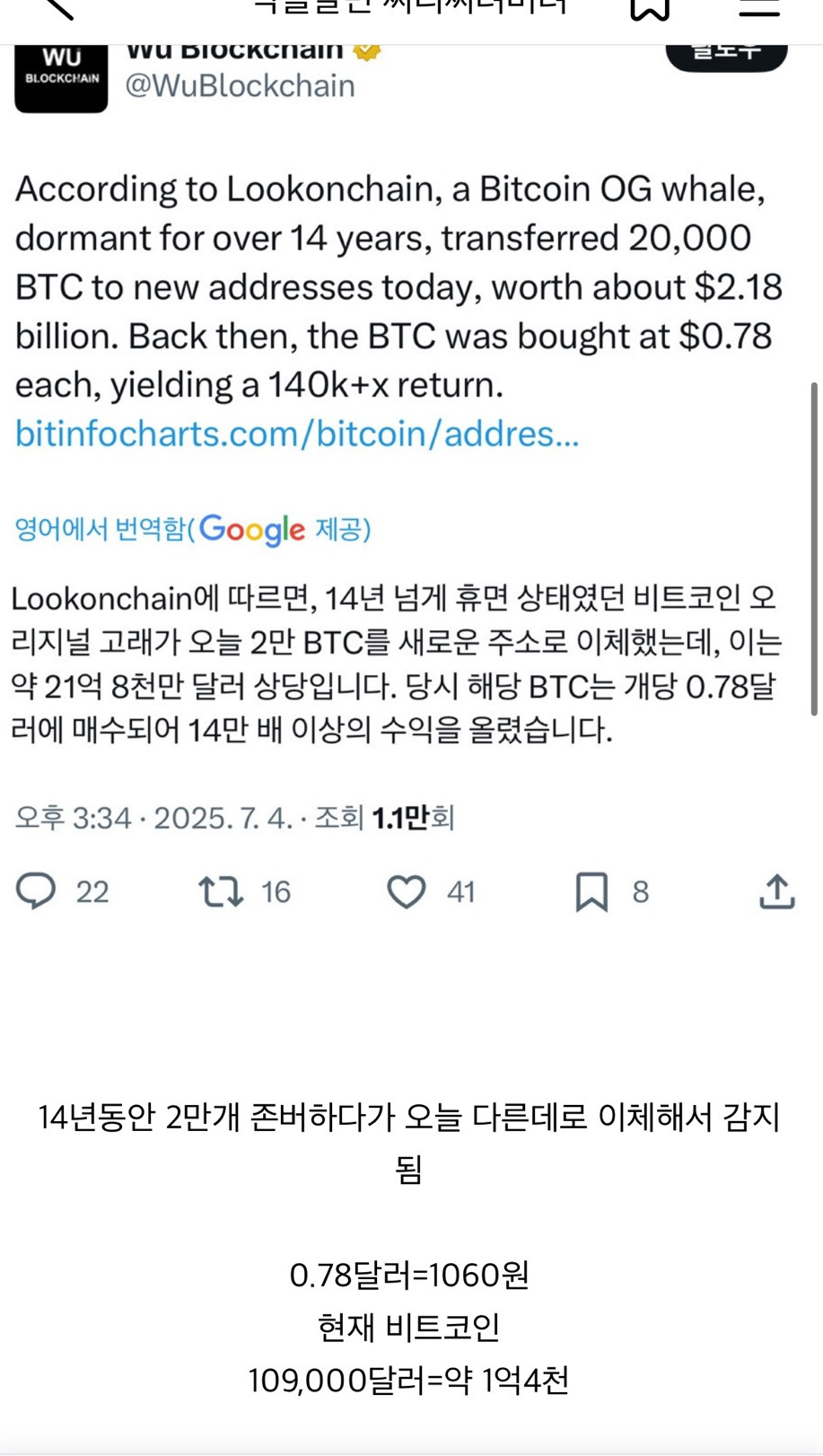Open the hamburger menu

(759, 9)
